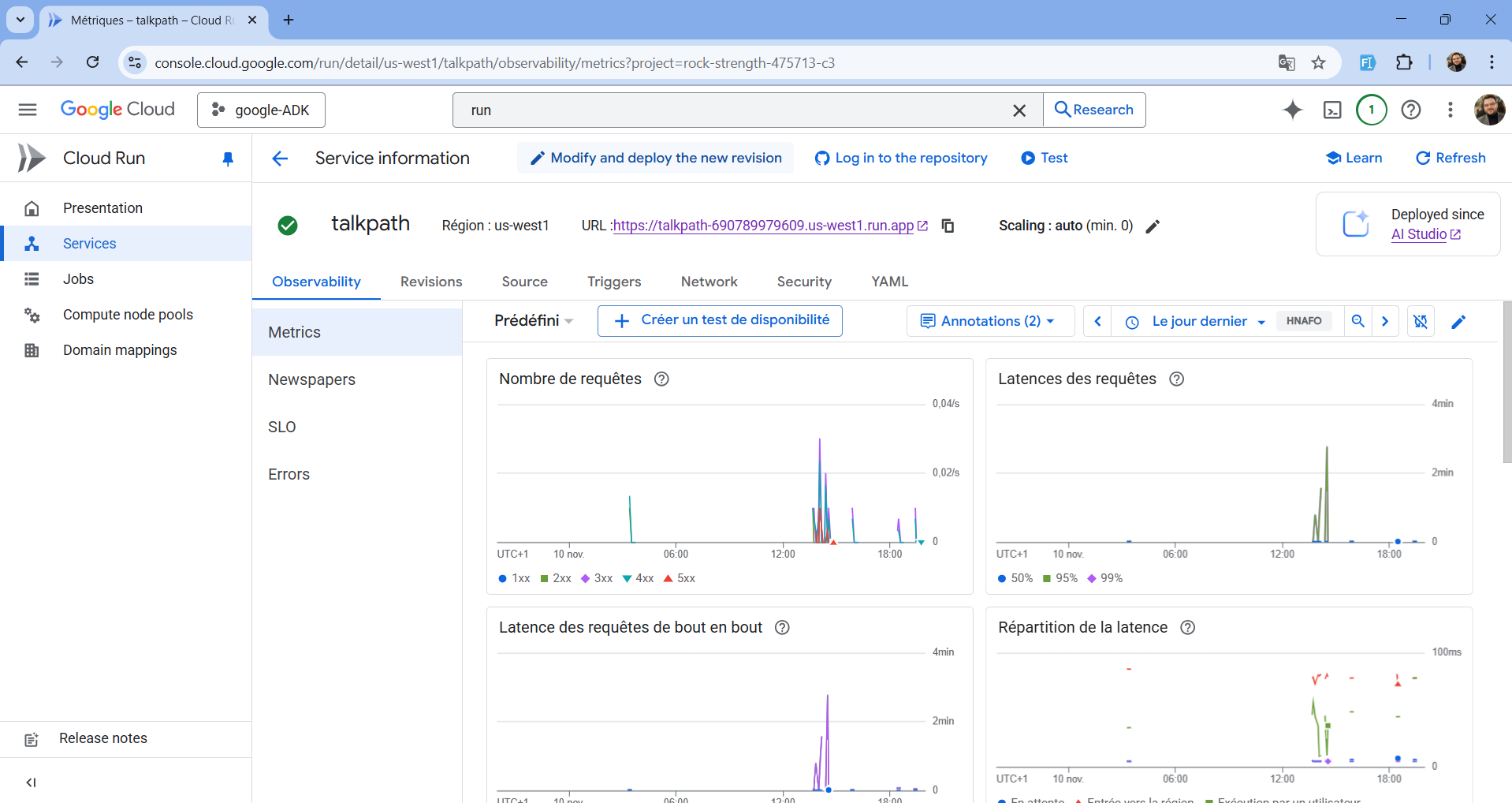Click the time range zoom magnifier icon
This screenshot has height=803, width=1512.
click(x=1357, y=321)
